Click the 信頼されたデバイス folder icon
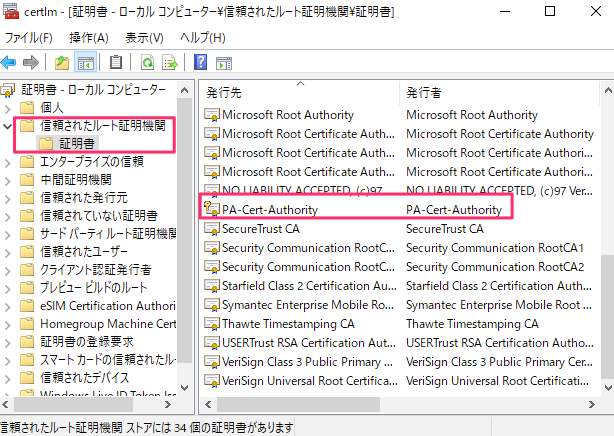The height and width of the screenshot is (436, 614). pyautogui.click(x=27, y=378)
